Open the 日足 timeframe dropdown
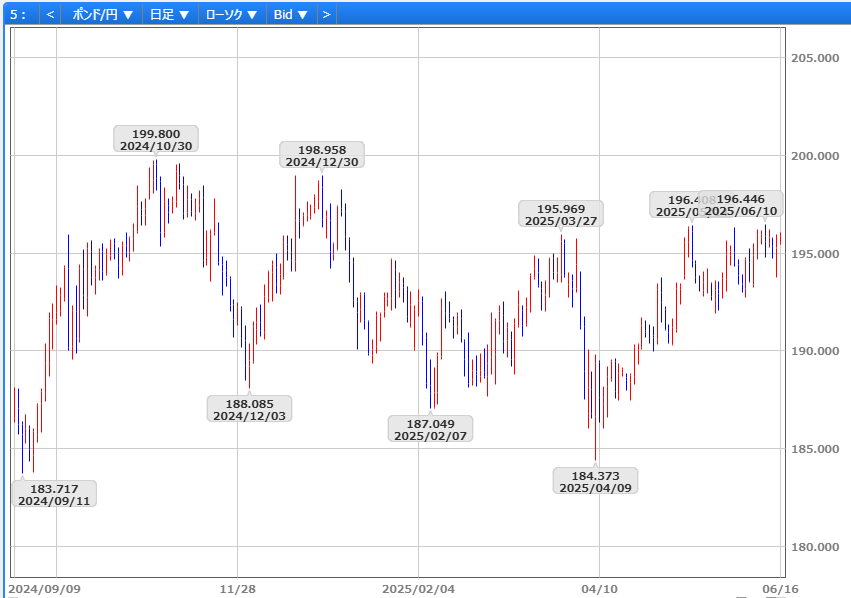This screenshot has height=598, width=851. (169, 15)
